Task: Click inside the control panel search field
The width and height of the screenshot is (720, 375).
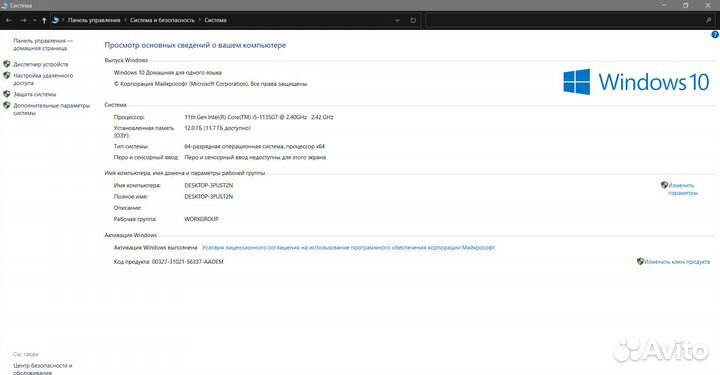Action: tap(565, 20)
